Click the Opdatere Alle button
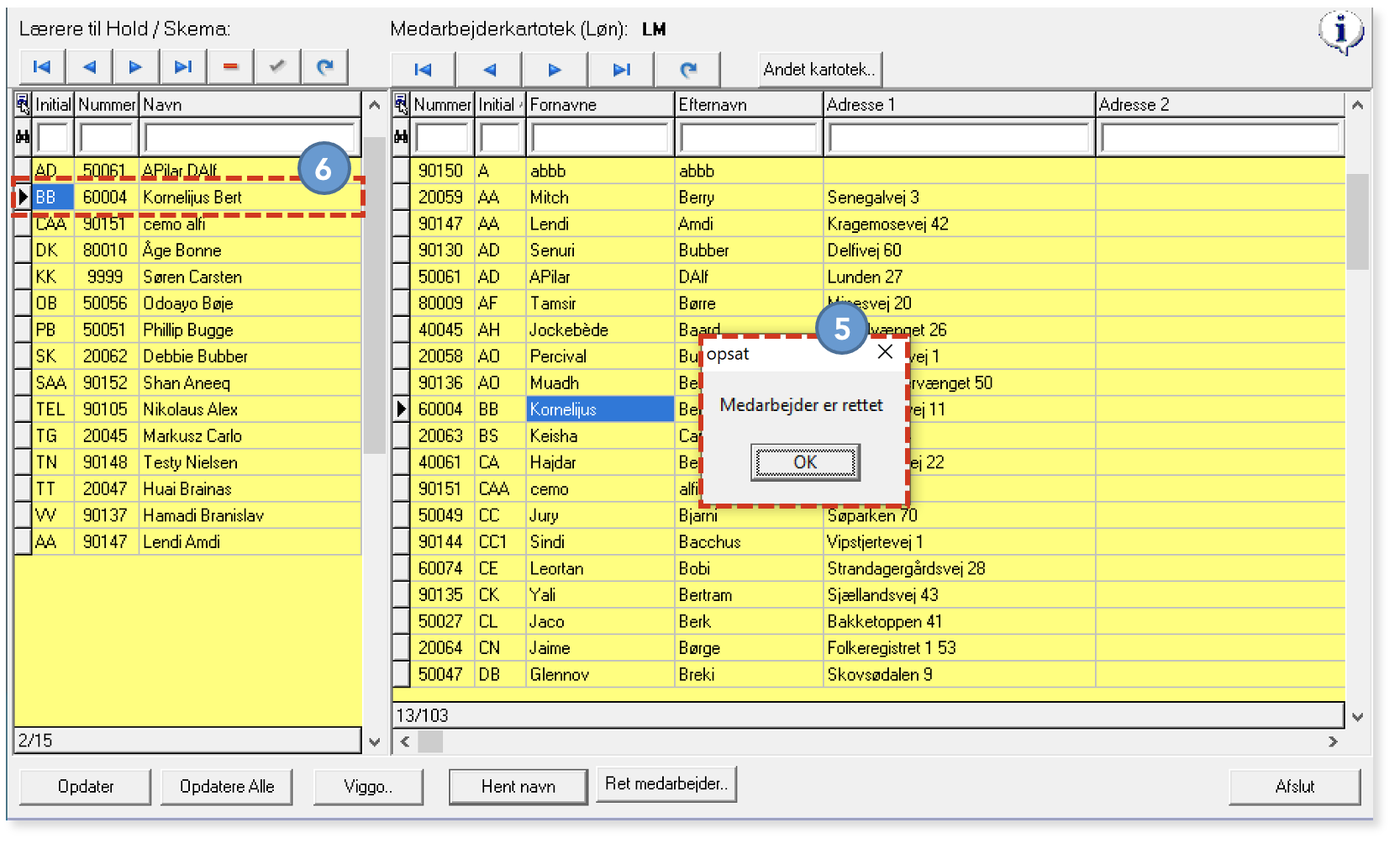Viewport: 1400px width, 844px height. [x=227, y=786]
